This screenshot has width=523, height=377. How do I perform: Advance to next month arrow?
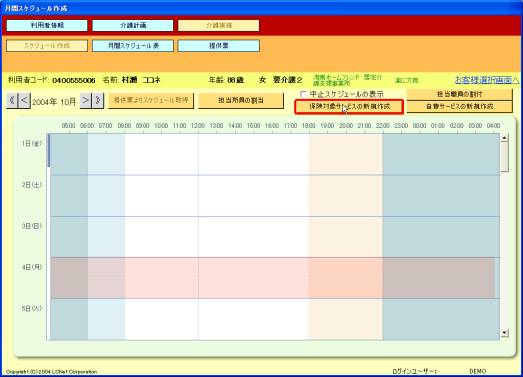85,100
